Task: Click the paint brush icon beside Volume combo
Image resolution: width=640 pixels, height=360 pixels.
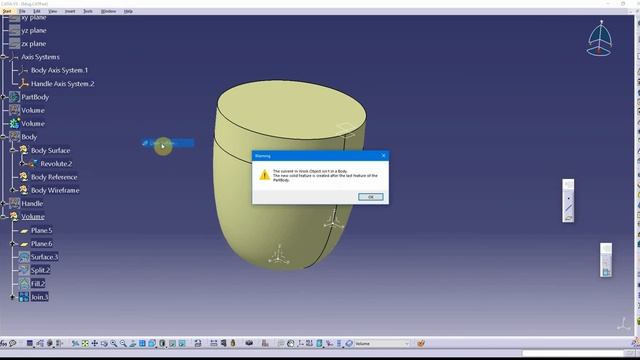Action: tap(421, 344)
